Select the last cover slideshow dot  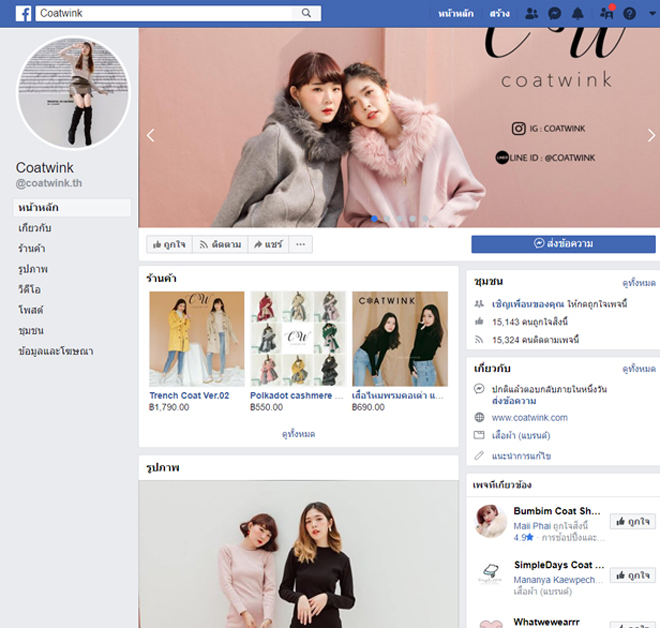(425, 218)
